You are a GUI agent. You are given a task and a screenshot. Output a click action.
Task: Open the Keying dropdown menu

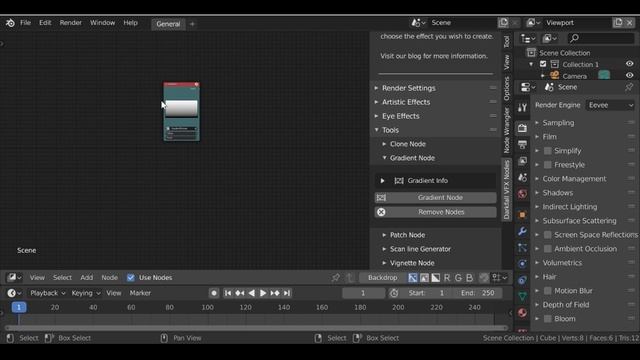pyautogui.click(x=86, y=293)
